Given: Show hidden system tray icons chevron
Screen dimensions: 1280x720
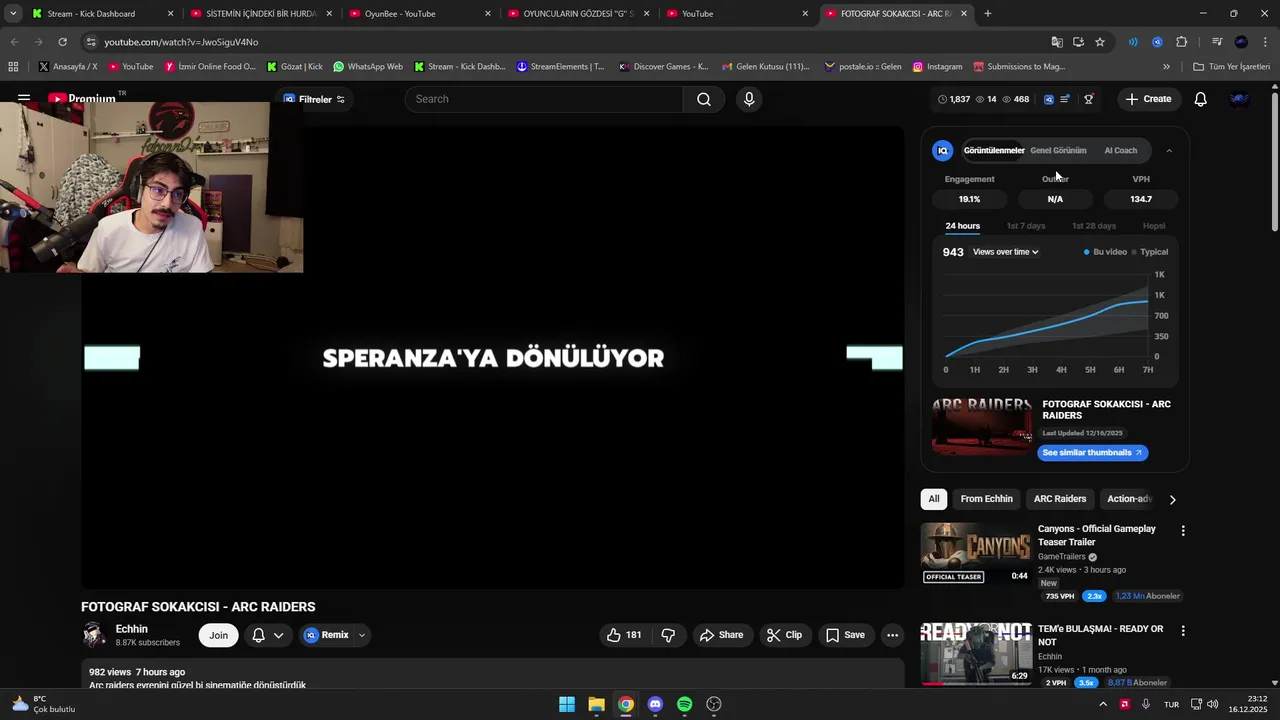Looking at the screenshot, I should point(1103,704).
